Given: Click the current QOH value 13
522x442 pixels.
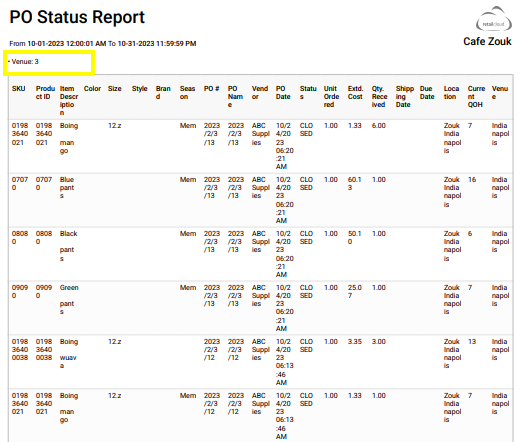Looking at the screenshot, I should click(x=472, y=342).
